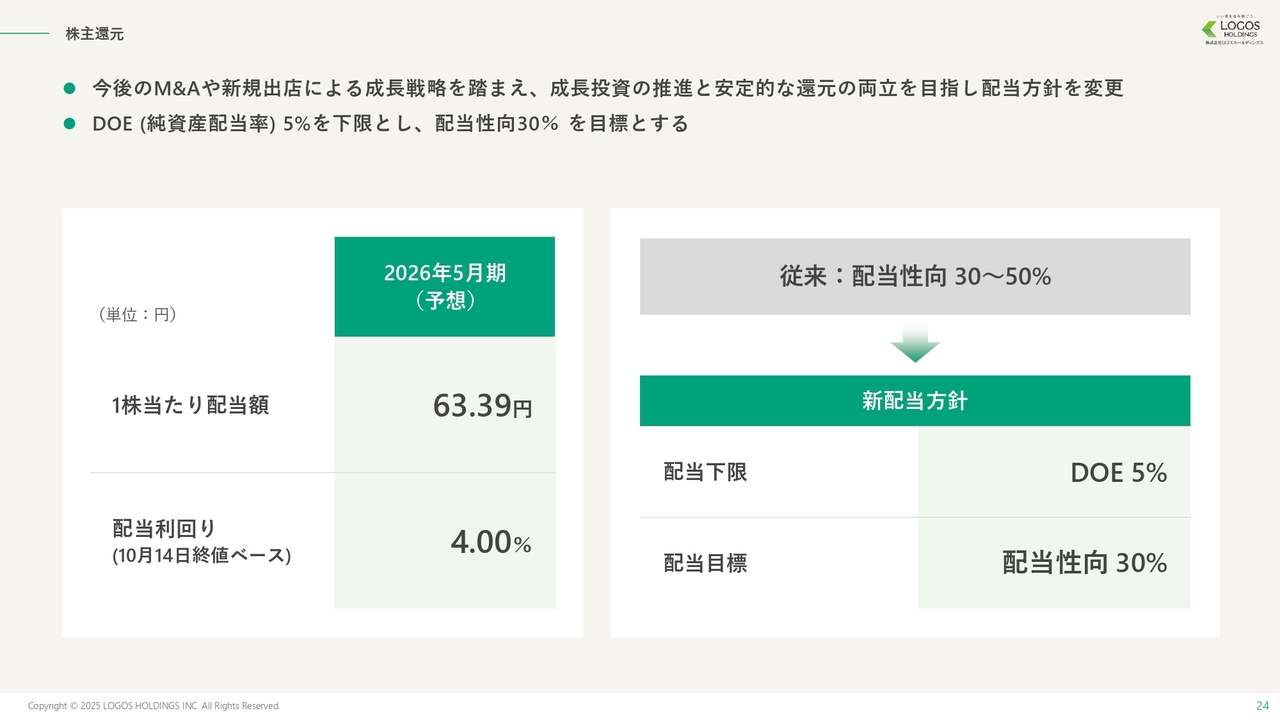Click the copyright notice in the footer
1280x720 pixels.
(154, 706)
